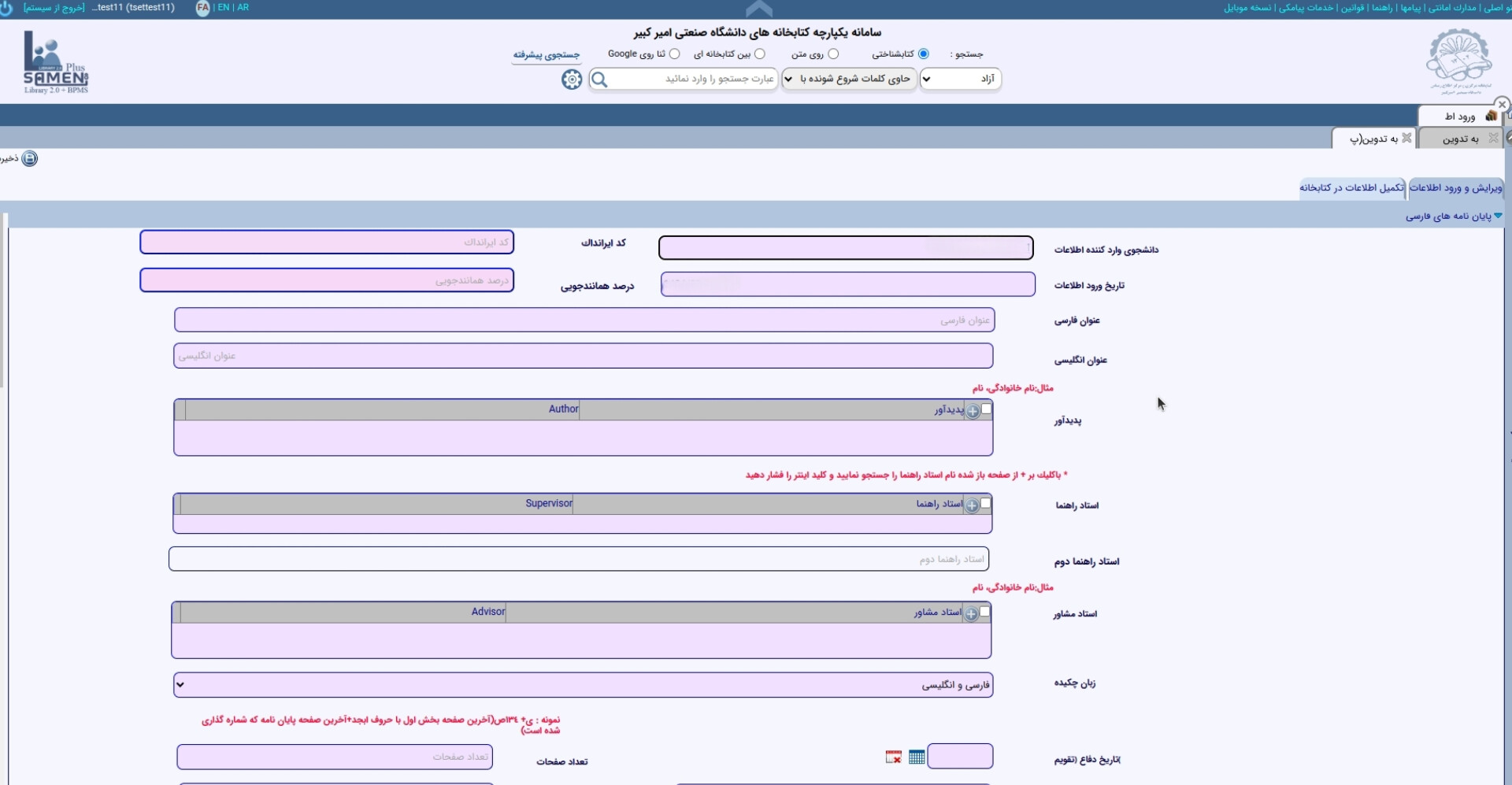
Task: Click the search phrase input field
Action: pos(693,79)
